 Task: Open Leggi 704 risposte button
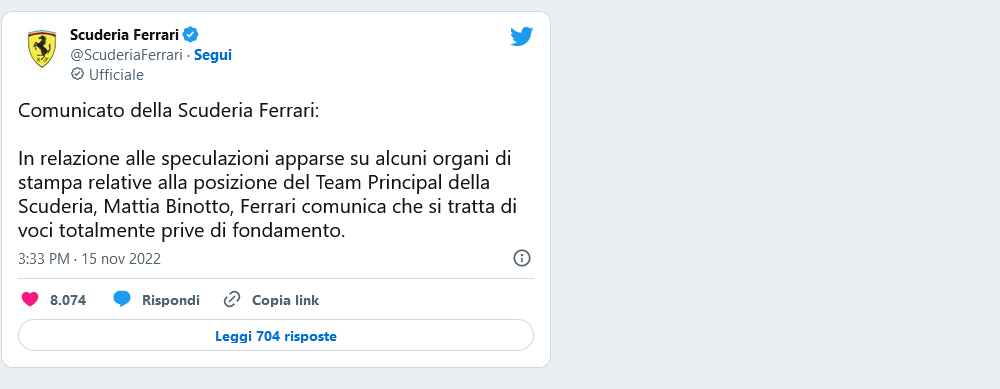(x=276, y=335)
